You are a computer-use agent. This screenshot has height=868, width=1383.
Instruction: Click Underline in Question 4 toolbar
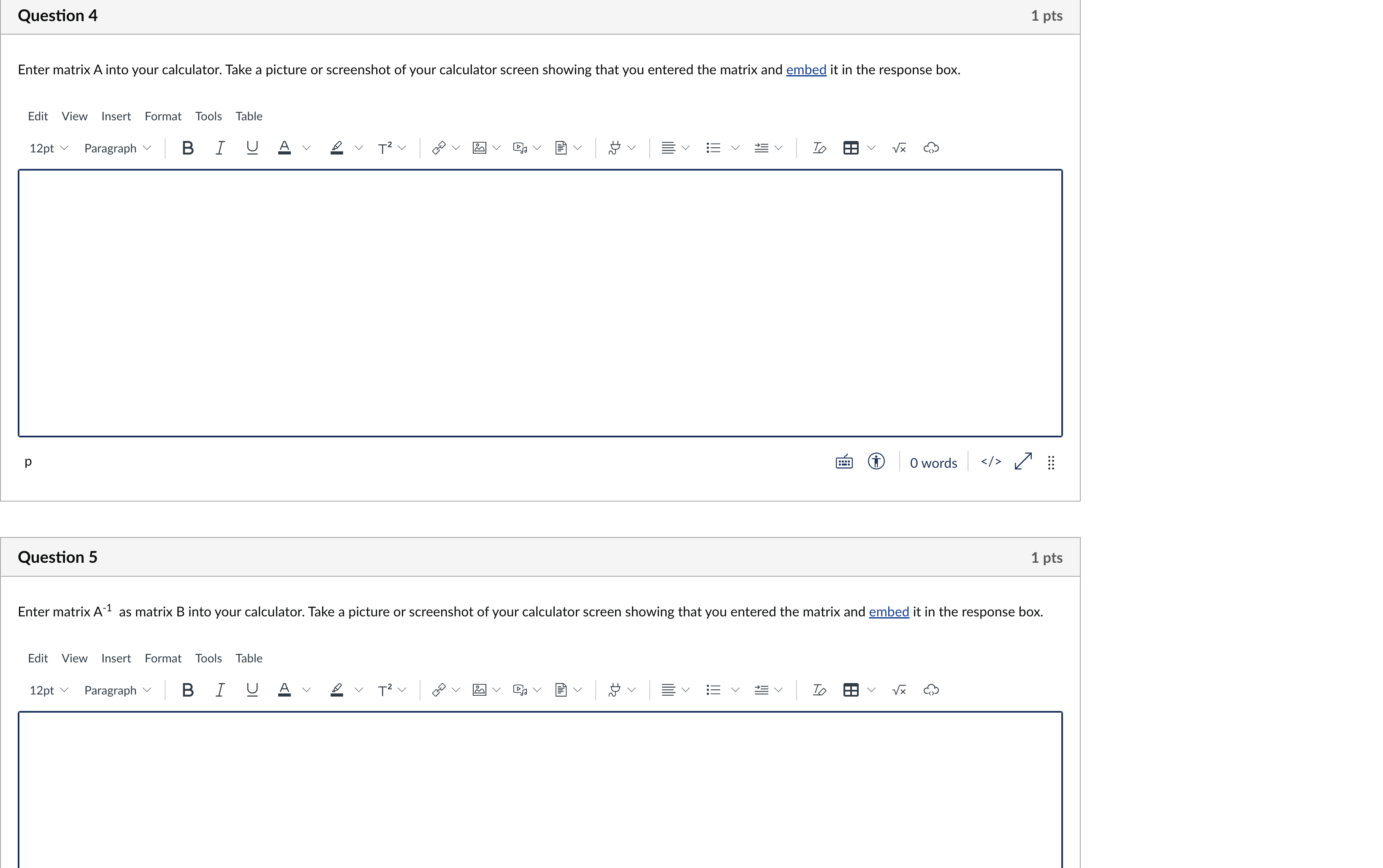tap(252, 148)
